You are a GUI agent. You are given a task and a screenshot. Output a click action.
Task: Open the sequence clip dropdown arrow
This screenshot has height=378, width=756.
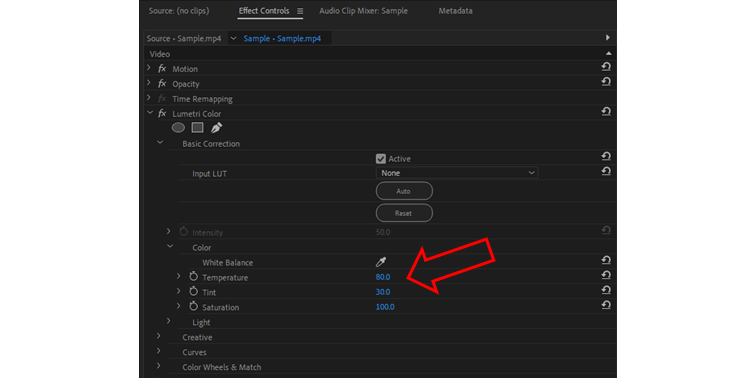[x=233, y=39]
